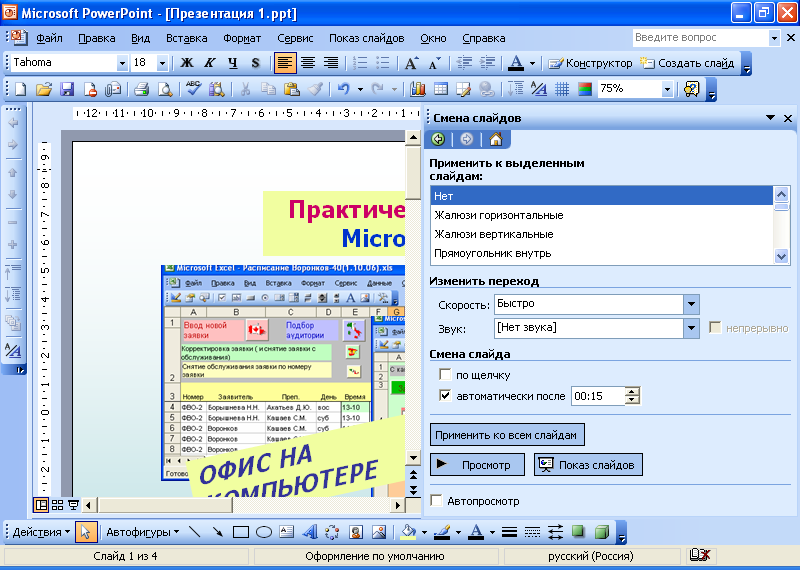Insert a table
Screen dimensions: 800x570
click(441, 90)
